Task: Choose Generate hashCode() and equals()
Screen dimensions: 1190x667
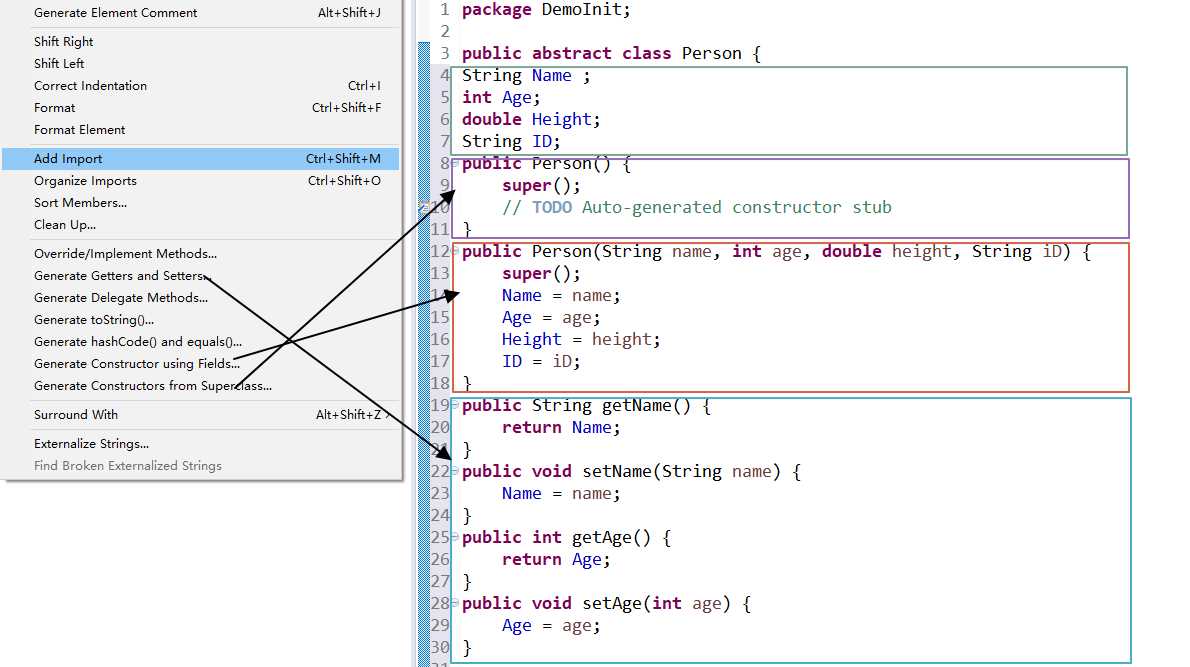Action: coord(137,342)
